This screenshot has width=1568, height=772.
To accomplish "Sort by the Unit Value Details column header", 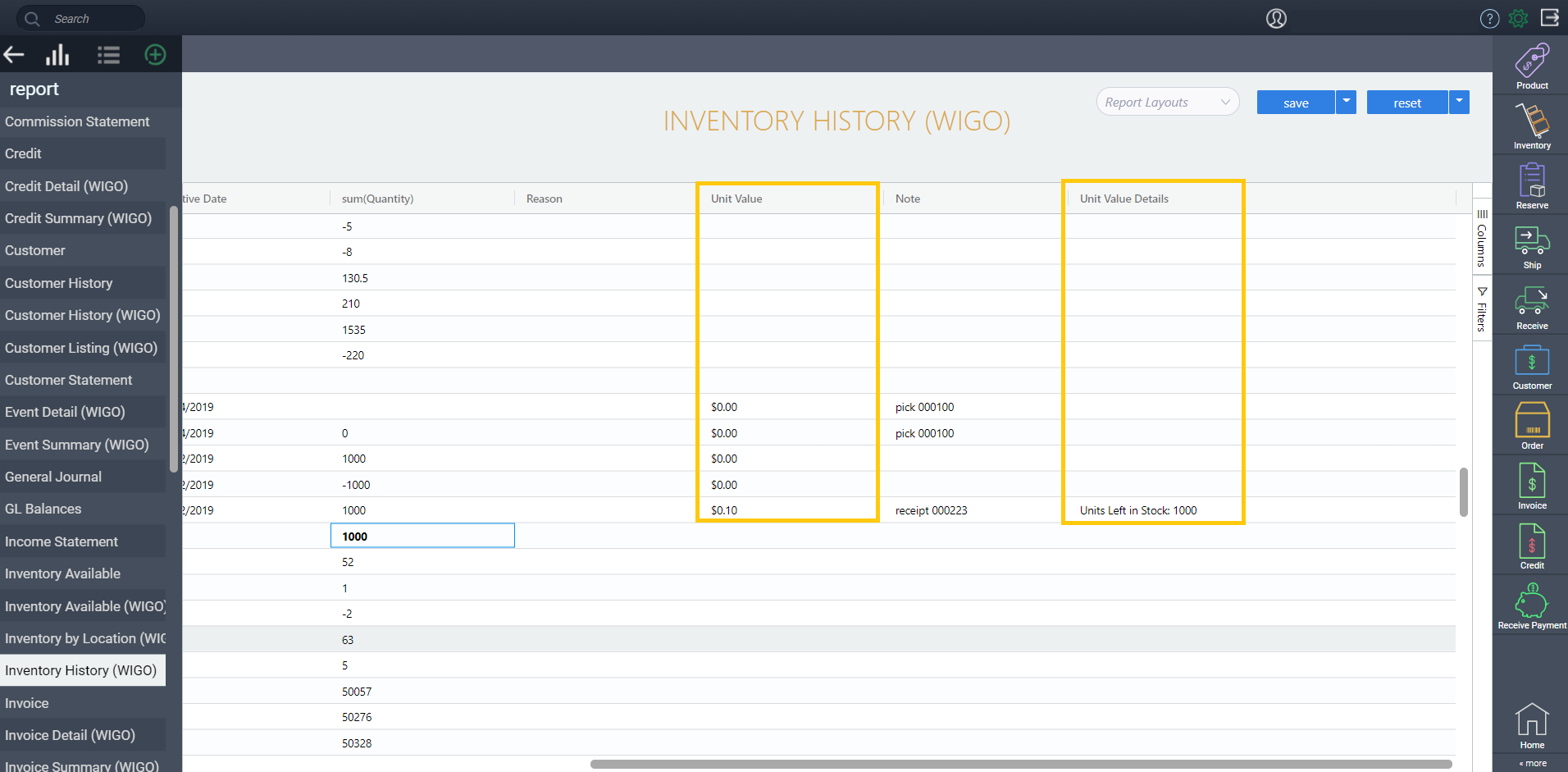I will point(1124,199).
